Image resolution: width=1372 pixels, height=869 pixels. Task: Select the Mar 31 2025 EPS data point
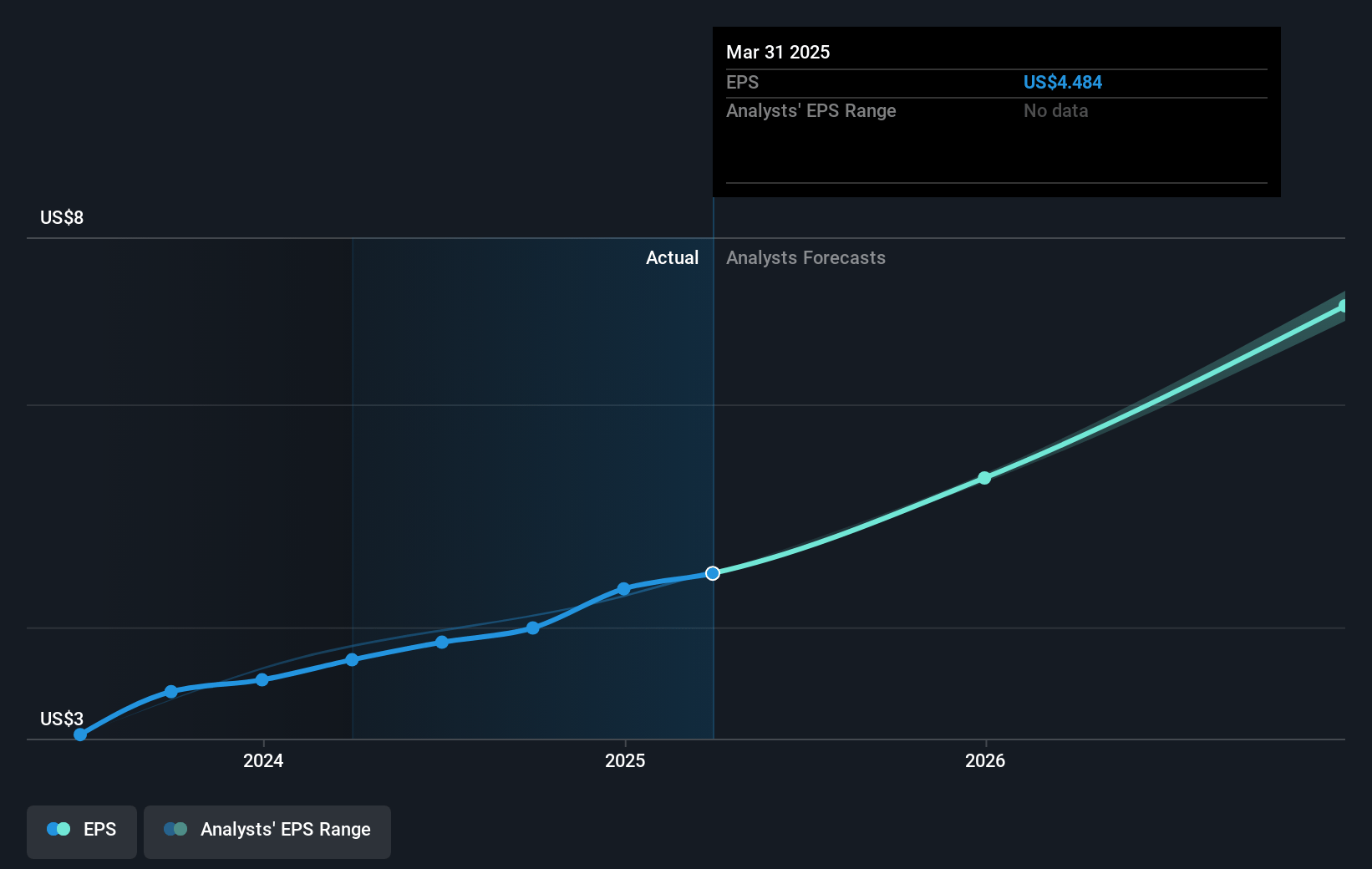pyautogui.click(x=713, y=573)
